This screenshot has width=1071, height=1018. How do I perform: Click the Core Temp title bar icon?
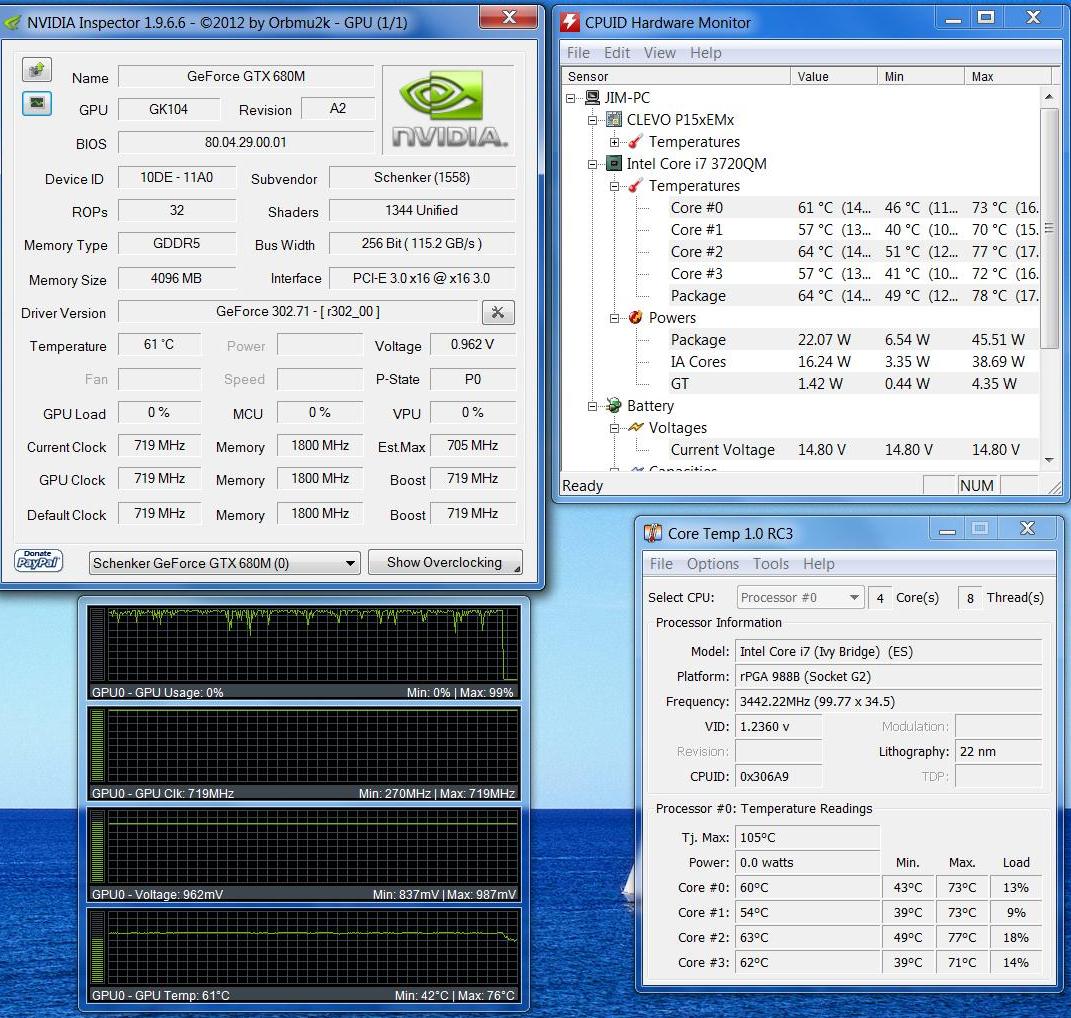click(653, 533)
